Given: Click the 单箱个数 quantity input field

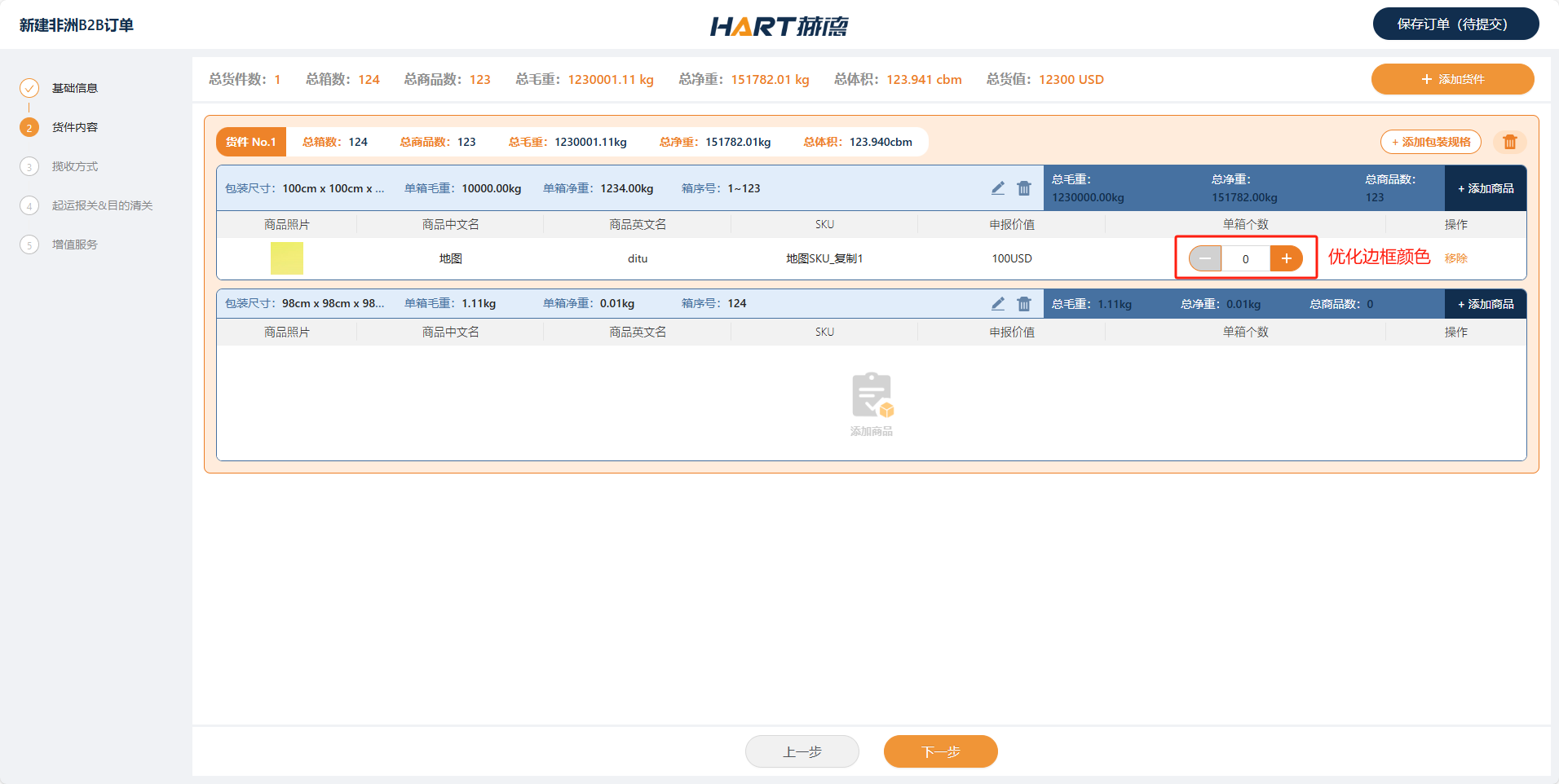Looking at the screenshot, I should [1245, 258].
